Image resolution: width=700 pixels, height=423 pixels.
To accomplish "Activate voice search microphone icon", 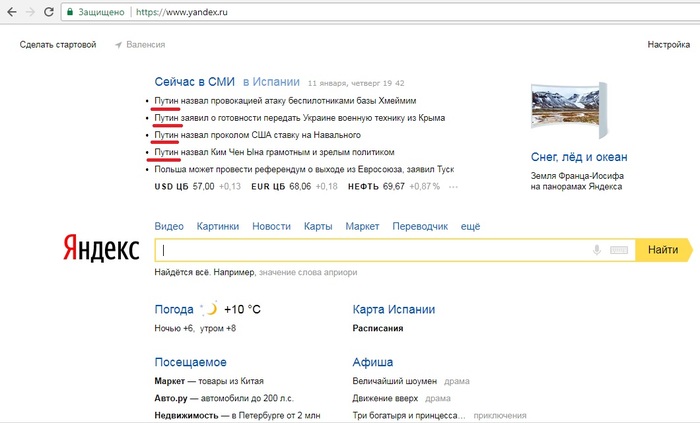I will click(x=596, y=250).
